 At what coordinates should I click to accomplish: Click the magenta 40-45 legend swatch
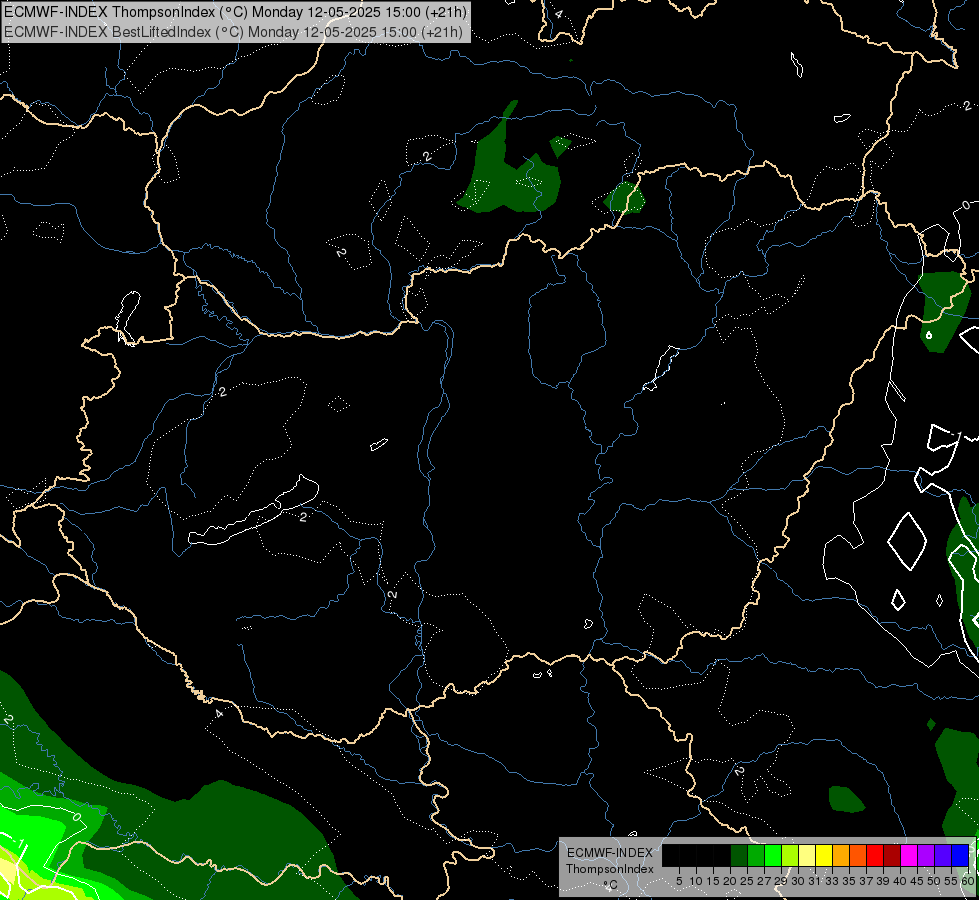click(909, 856)
